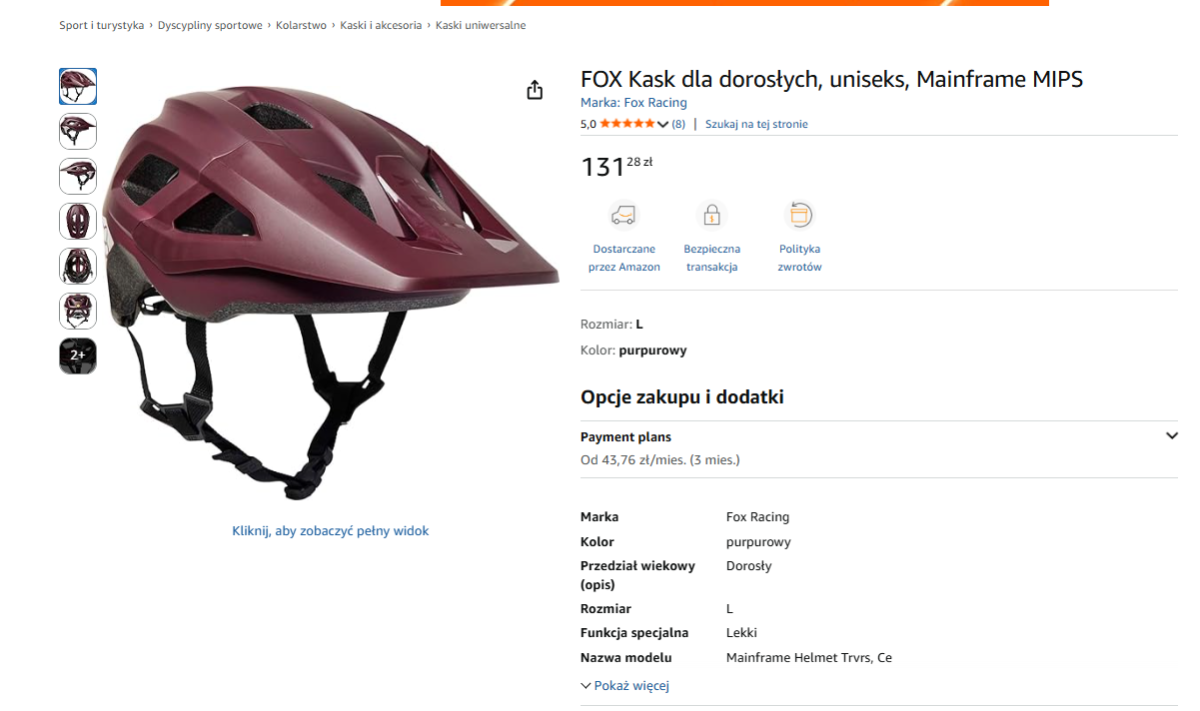Go to Kolarstwo breadcrumb category
This screenshot has height=711, width=1200.
point(301,25)
